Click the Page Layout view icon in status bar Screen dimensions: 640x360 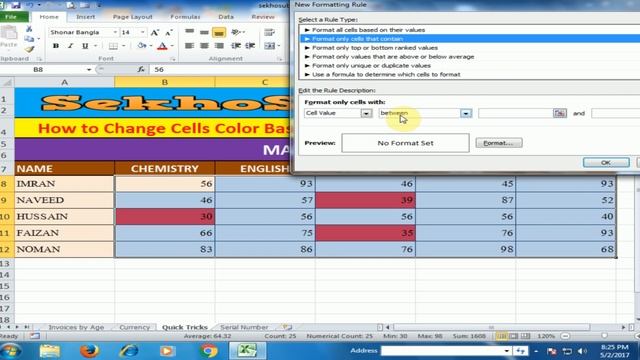click(x=513, y=336)
